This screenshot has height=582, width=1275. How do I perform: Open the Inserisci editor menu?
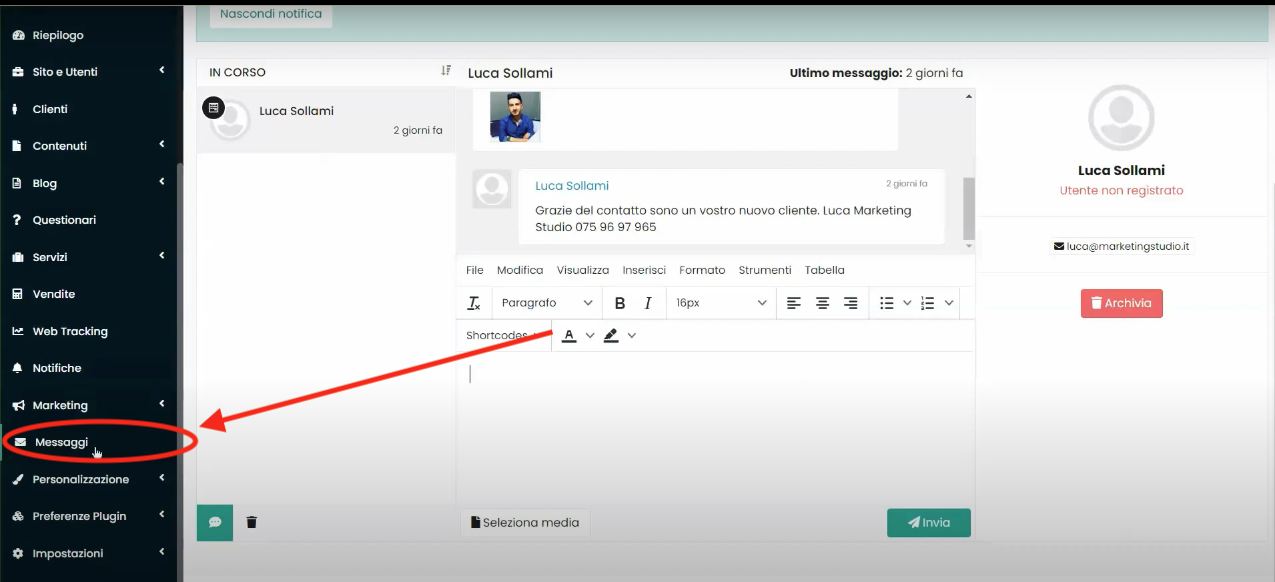644,270
